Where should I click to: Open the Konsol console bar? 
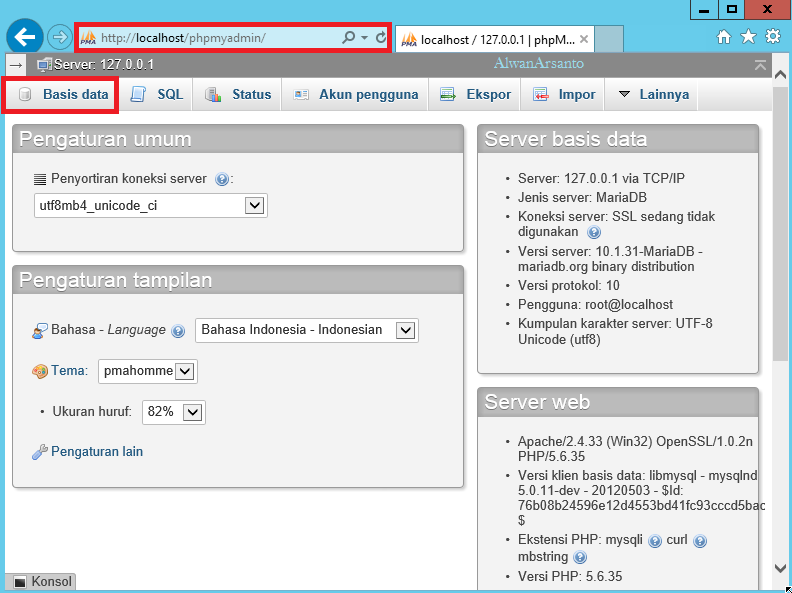[x=42, y=581]
